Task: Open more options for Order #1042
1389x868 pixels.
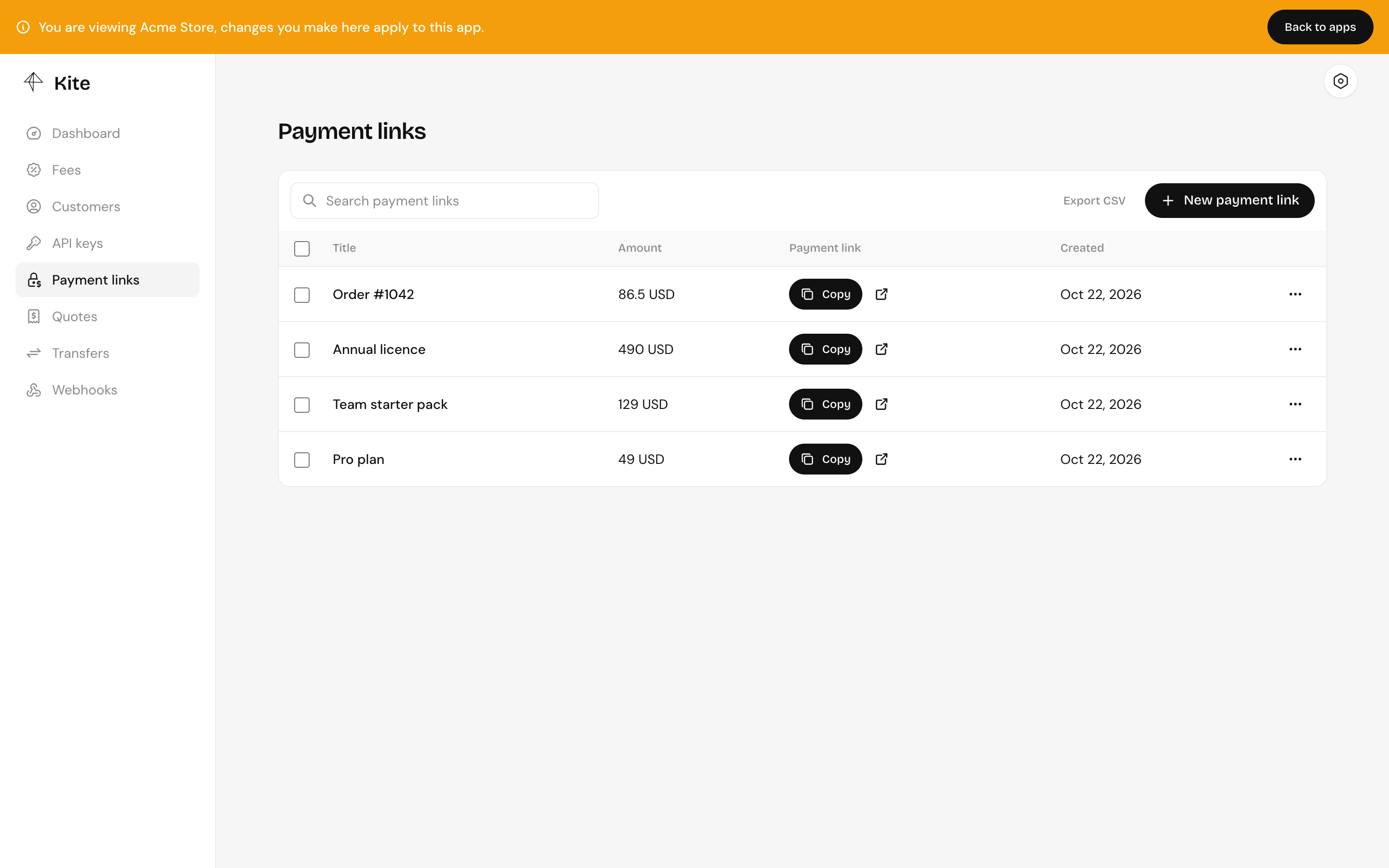Action: [1295, 294]
